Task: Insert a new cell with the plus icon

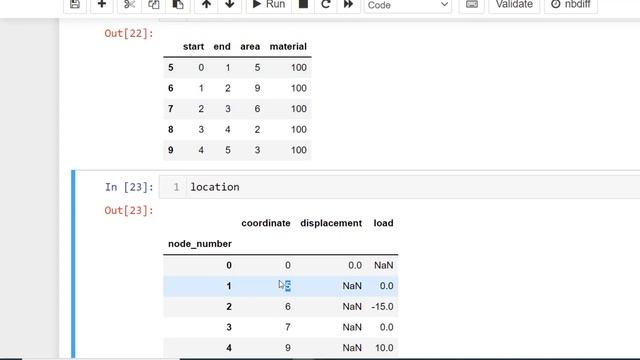Action: 102,5
